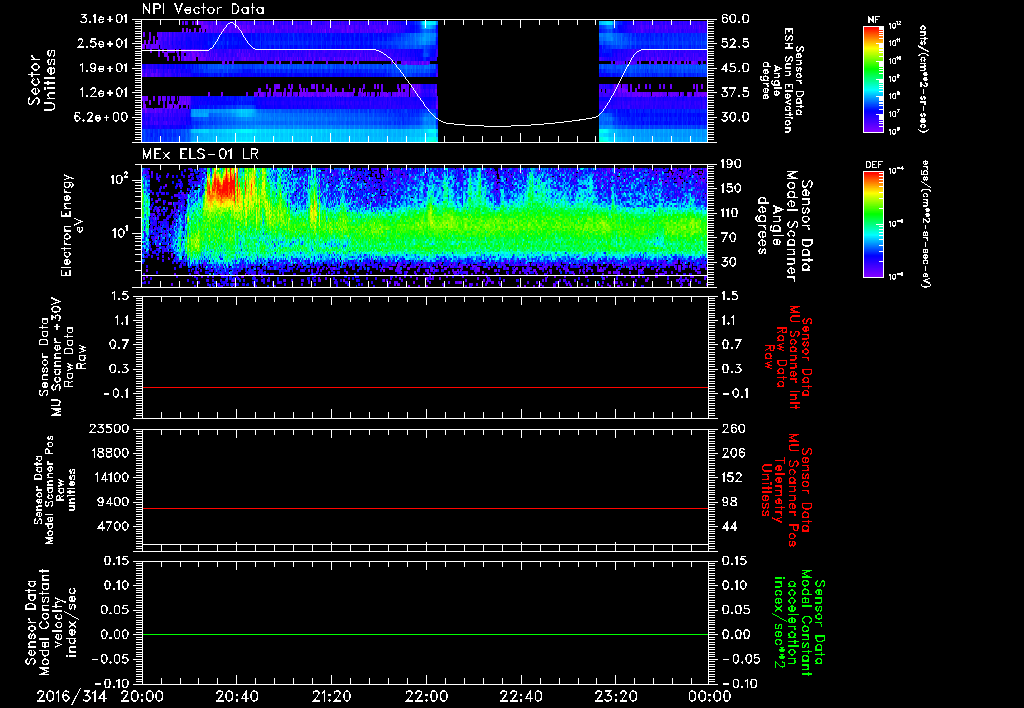The width and height of the screenshot is (1024, 708).
Task: Click the green "Model Constant acceleration" label
Action: [799, 624]
